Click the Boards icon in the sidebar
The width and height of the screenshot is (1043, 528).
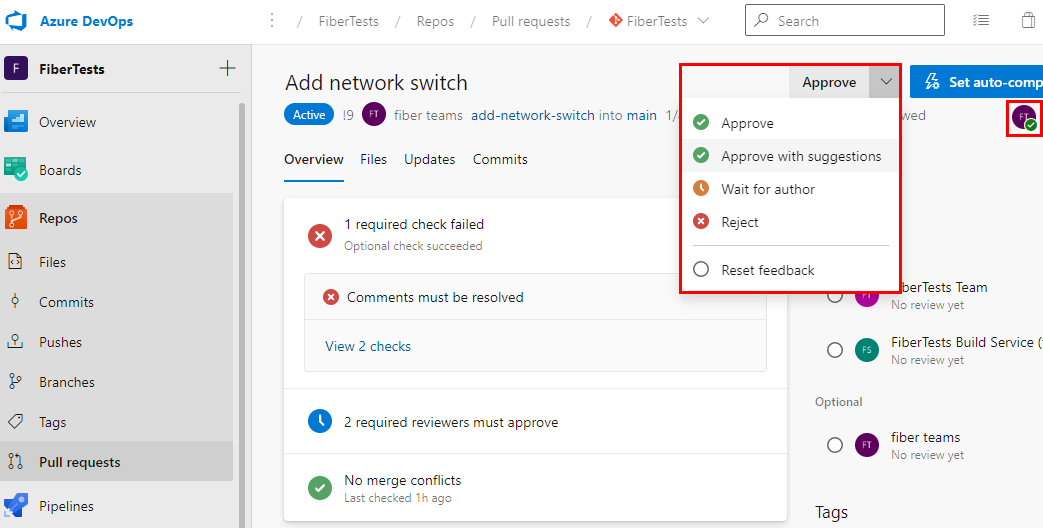(x=15, y=170)
